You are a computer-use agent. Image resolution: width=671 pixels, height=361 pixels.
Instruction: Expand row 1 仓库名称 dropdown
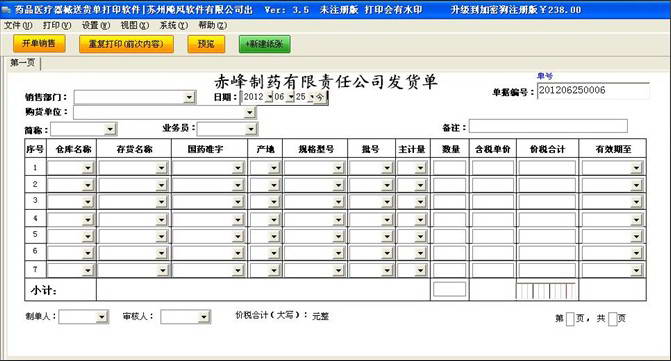pos(87,168)
